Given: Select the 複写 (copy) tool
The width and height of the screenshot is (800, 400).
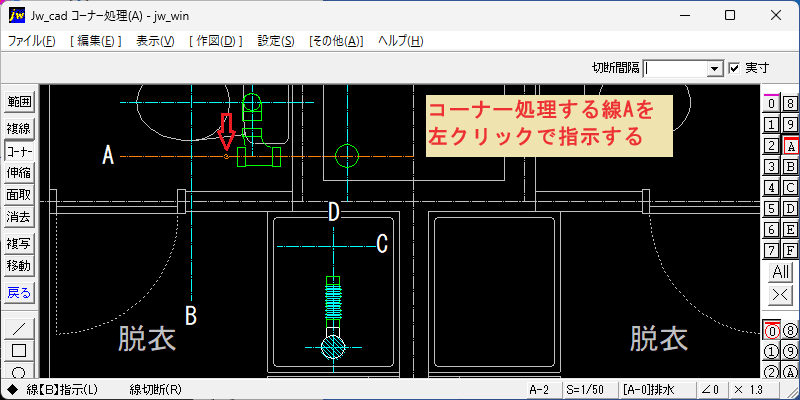Looking at the screenshot, I should (19, 244).
